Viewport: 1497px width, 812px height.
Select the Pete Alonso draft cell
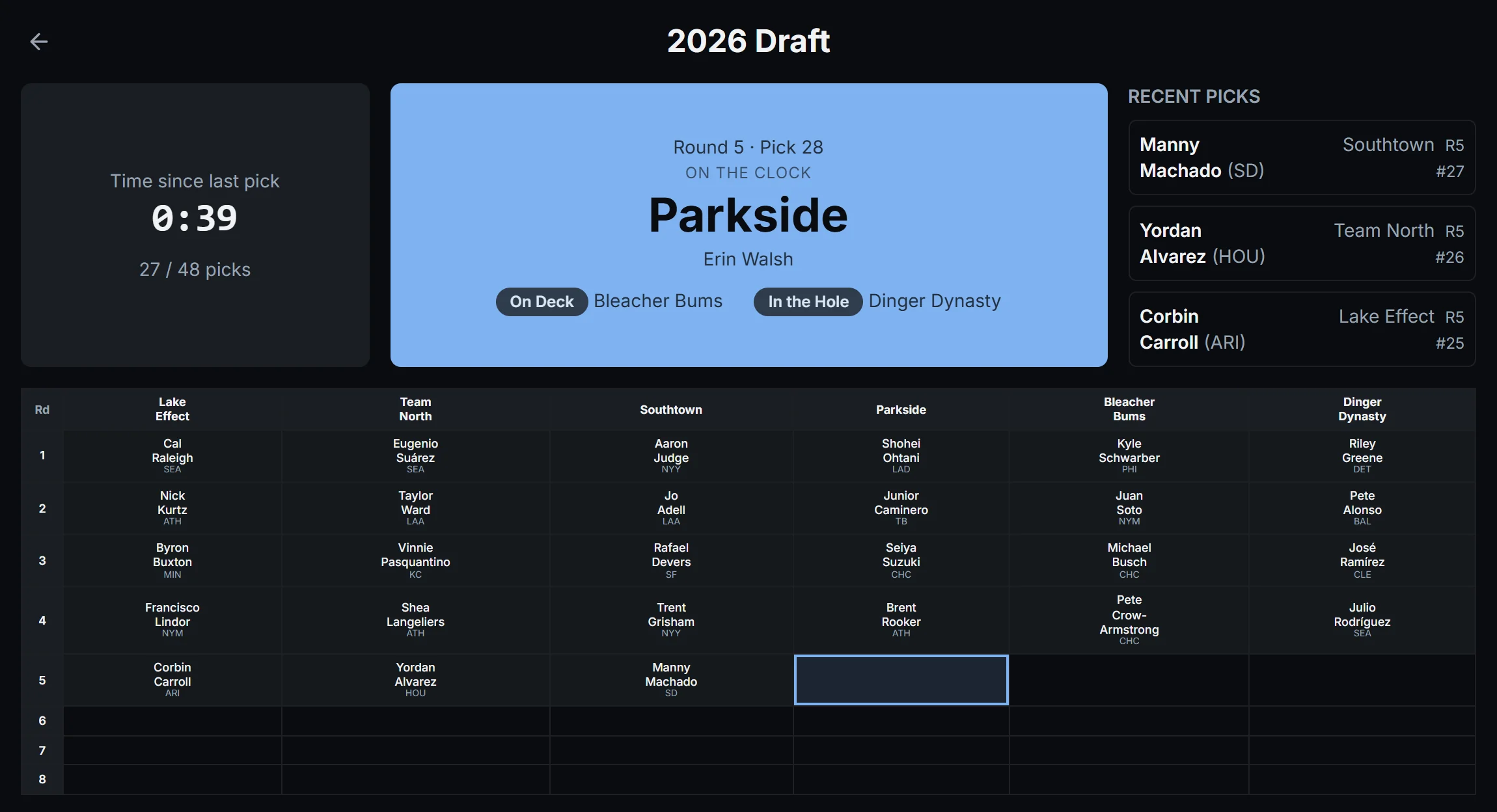[1362, 508]
